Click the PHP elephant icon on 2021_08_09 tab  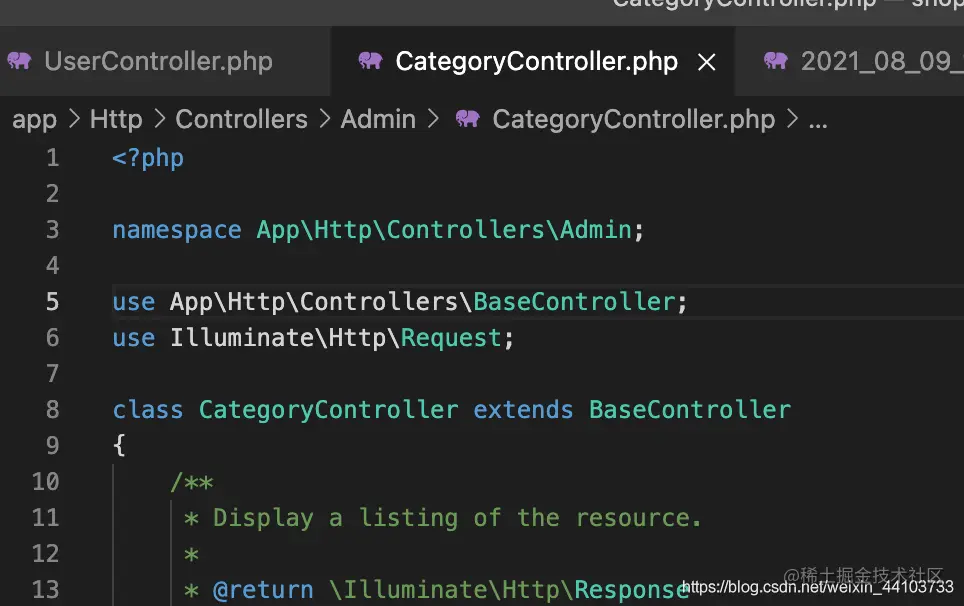pos(775,60)
